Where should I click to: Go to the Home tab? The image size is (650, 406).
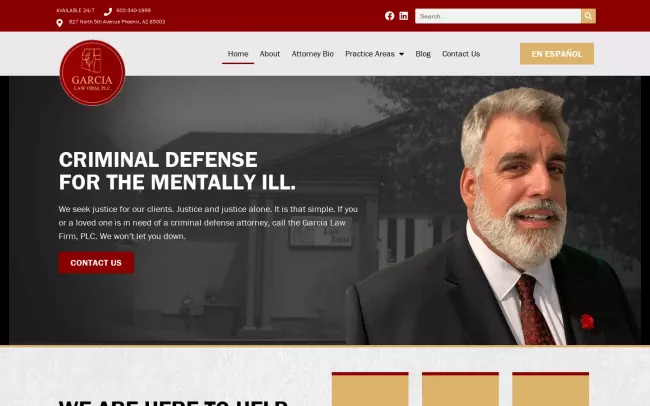(238, 54)
